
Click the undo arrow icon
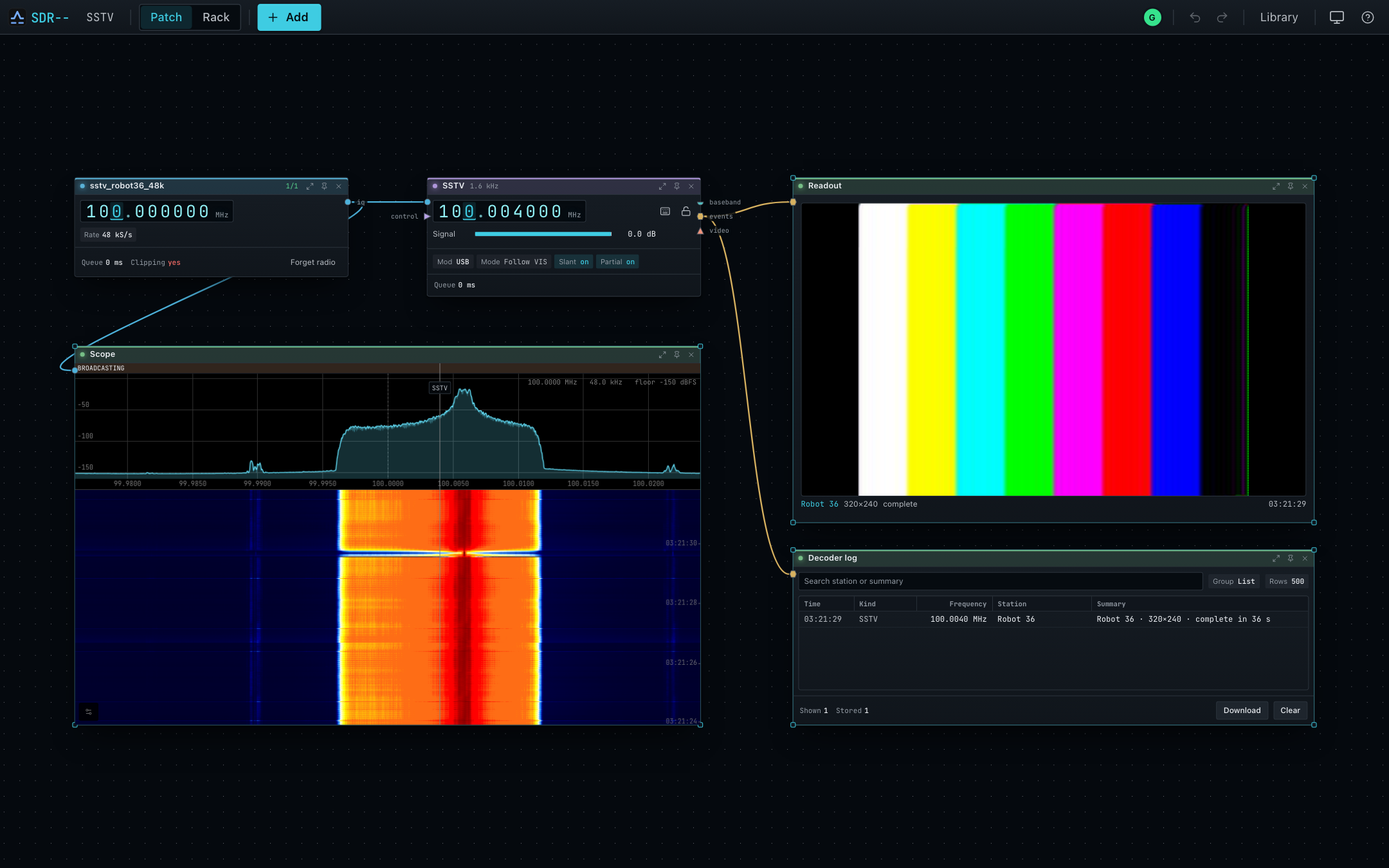pyautogui.click(x=1195, y=17)
